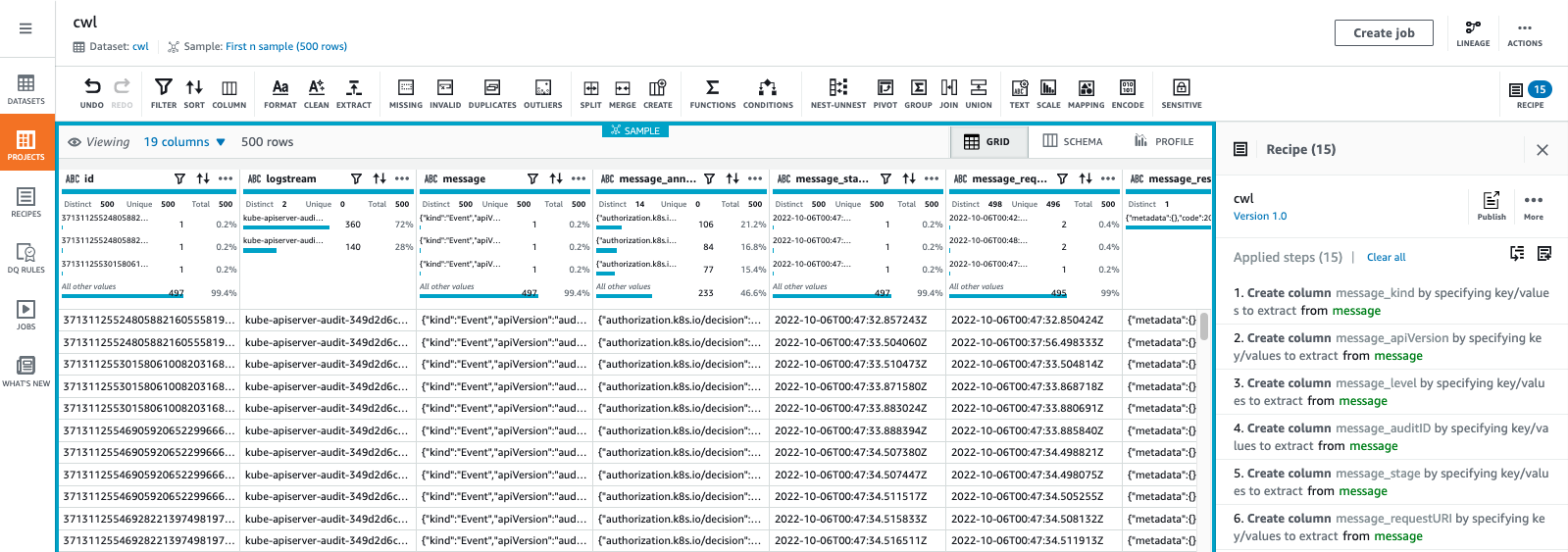The height and width of the screenshot is (552, 1568).
Task: Toggle sort on the id column
Action: 203,178
